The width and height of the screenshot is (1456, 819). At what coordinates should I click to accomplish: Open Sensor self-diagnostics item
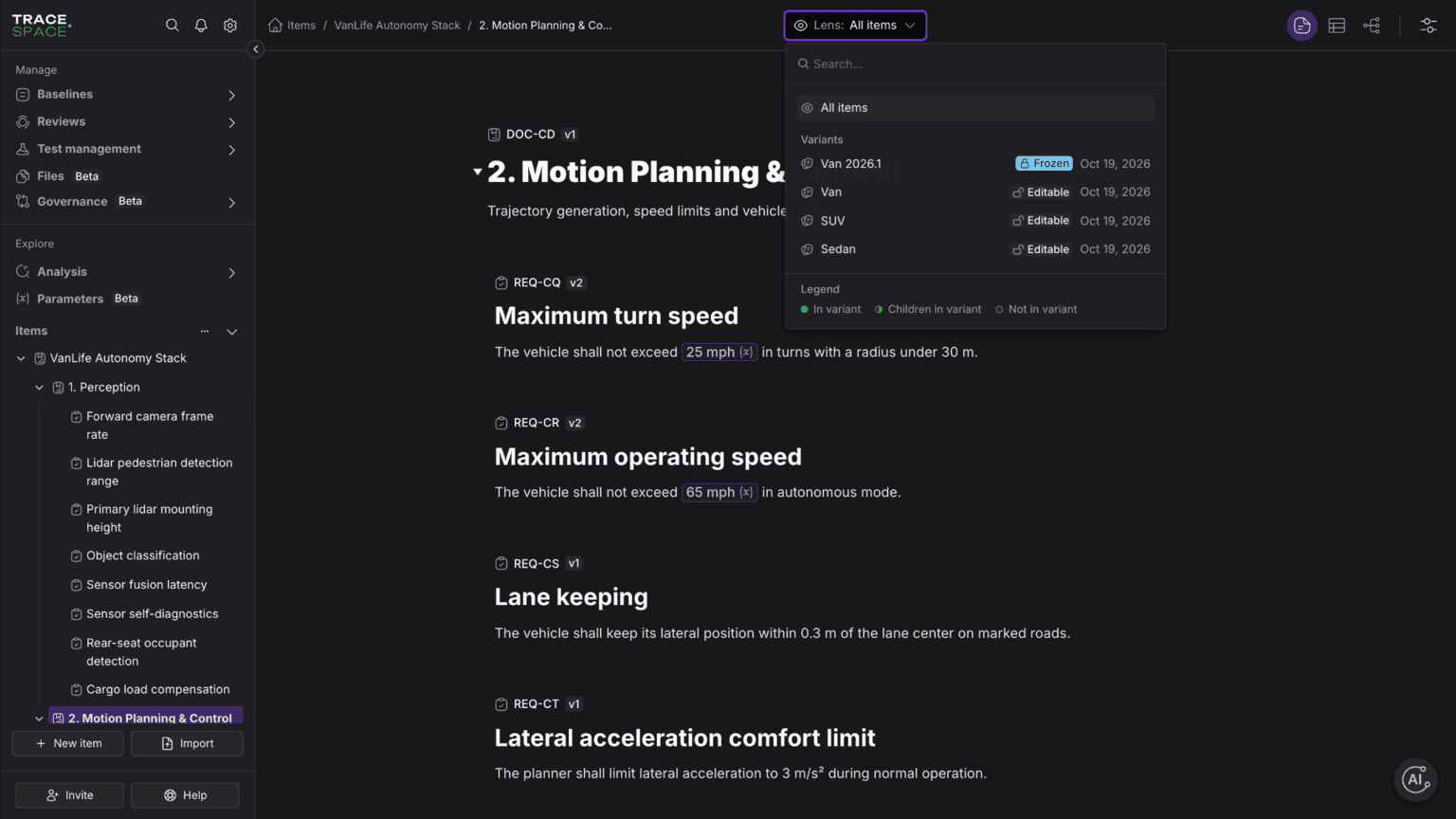[153, 614]
